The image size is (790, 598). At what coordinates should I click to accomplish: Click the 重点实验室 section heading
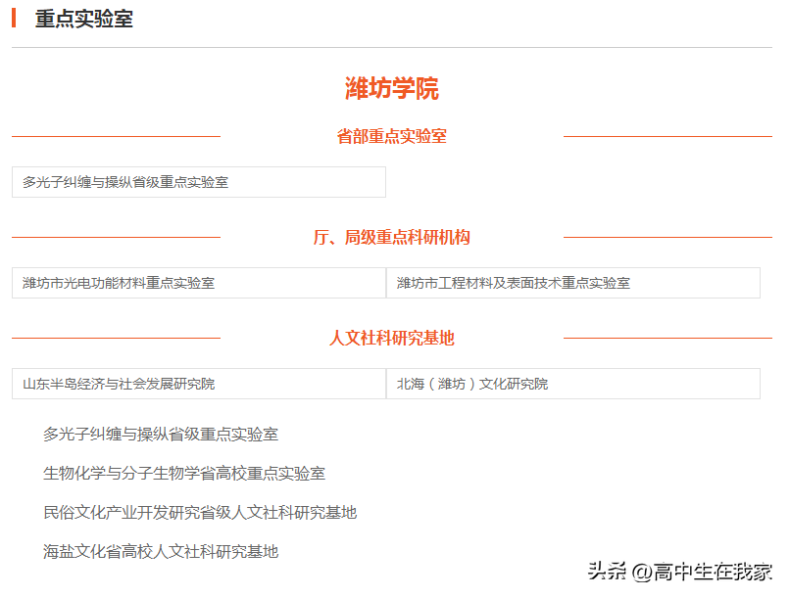(x=84, y=19)
